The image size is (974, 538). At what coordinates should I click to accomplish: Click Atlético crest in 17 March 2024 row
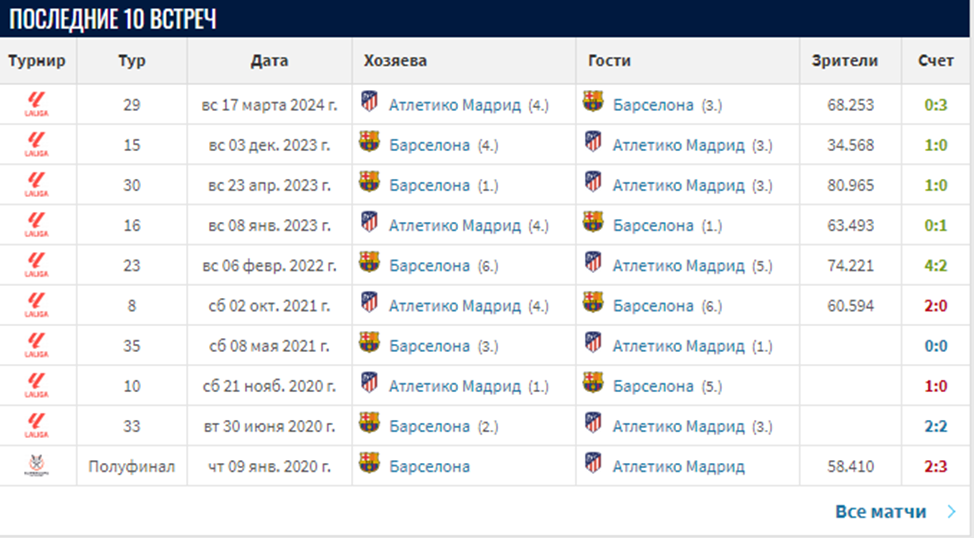click(x=370, y=102)
